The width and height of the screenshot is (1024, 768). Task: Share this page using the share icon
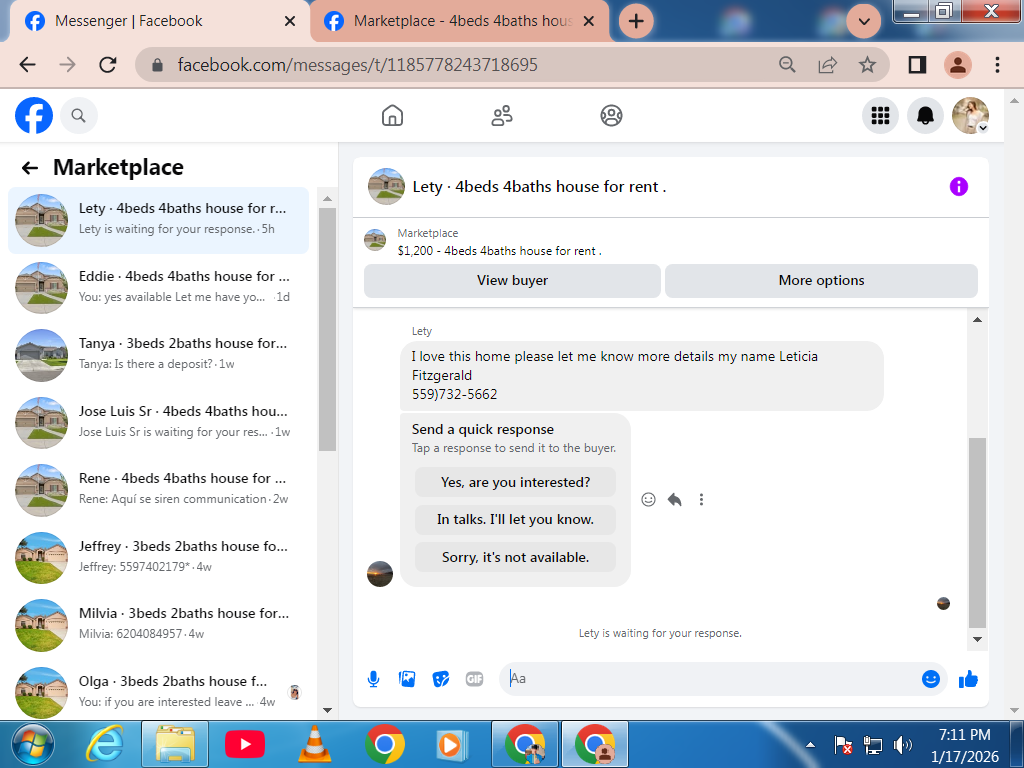pos(827,65)
